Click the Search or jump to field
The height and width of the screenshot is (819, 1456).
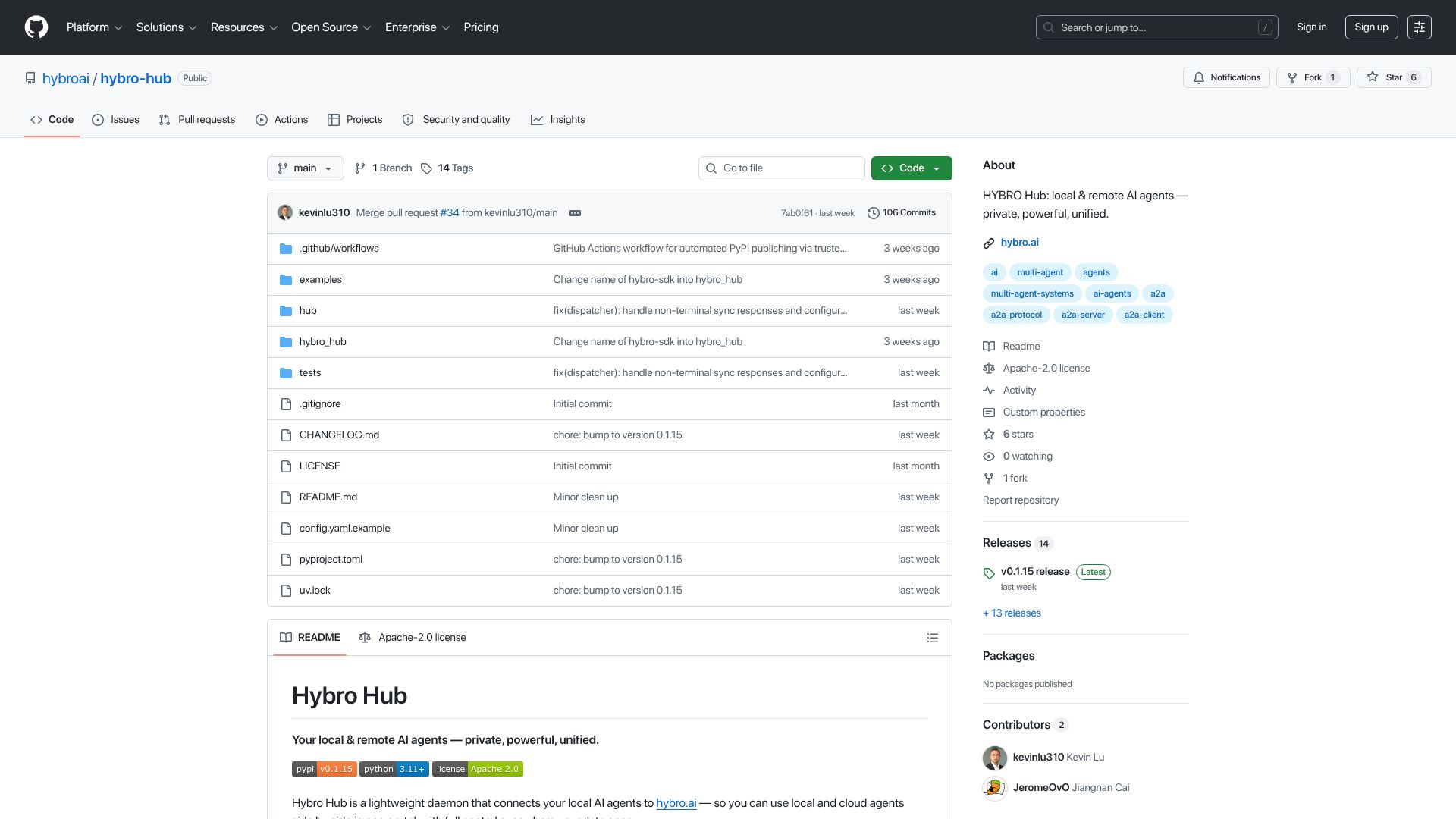[1156, 27]
